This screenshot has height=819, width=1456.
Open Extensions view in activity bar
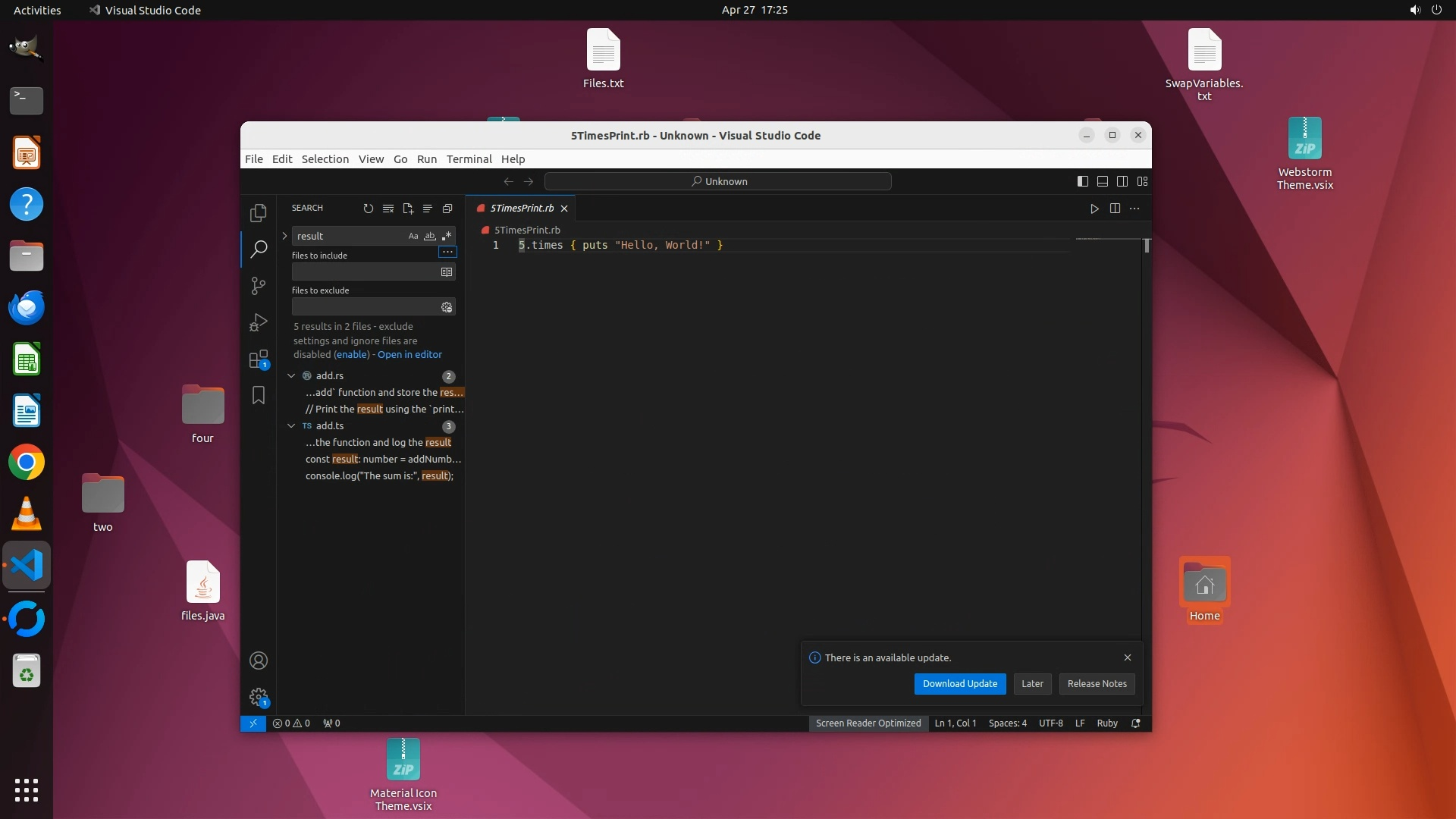[x=259, y=359]
